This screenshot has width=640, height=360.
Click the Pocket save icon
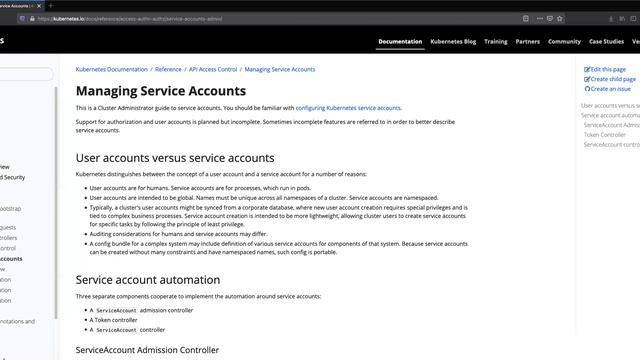tap(550, 19)
